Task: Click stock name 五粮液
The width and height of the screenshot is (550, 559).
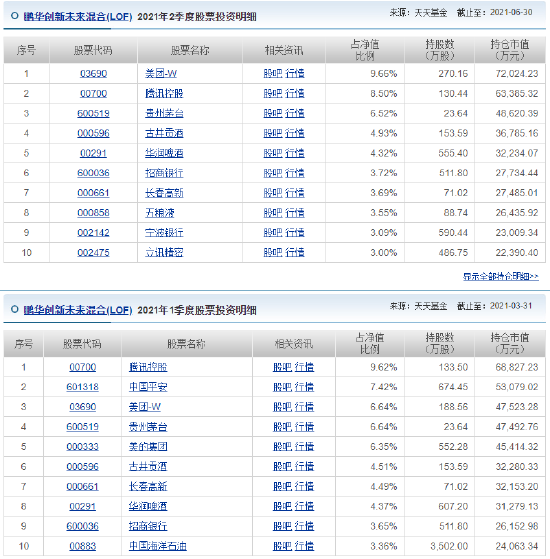Action: pos(159,213)
